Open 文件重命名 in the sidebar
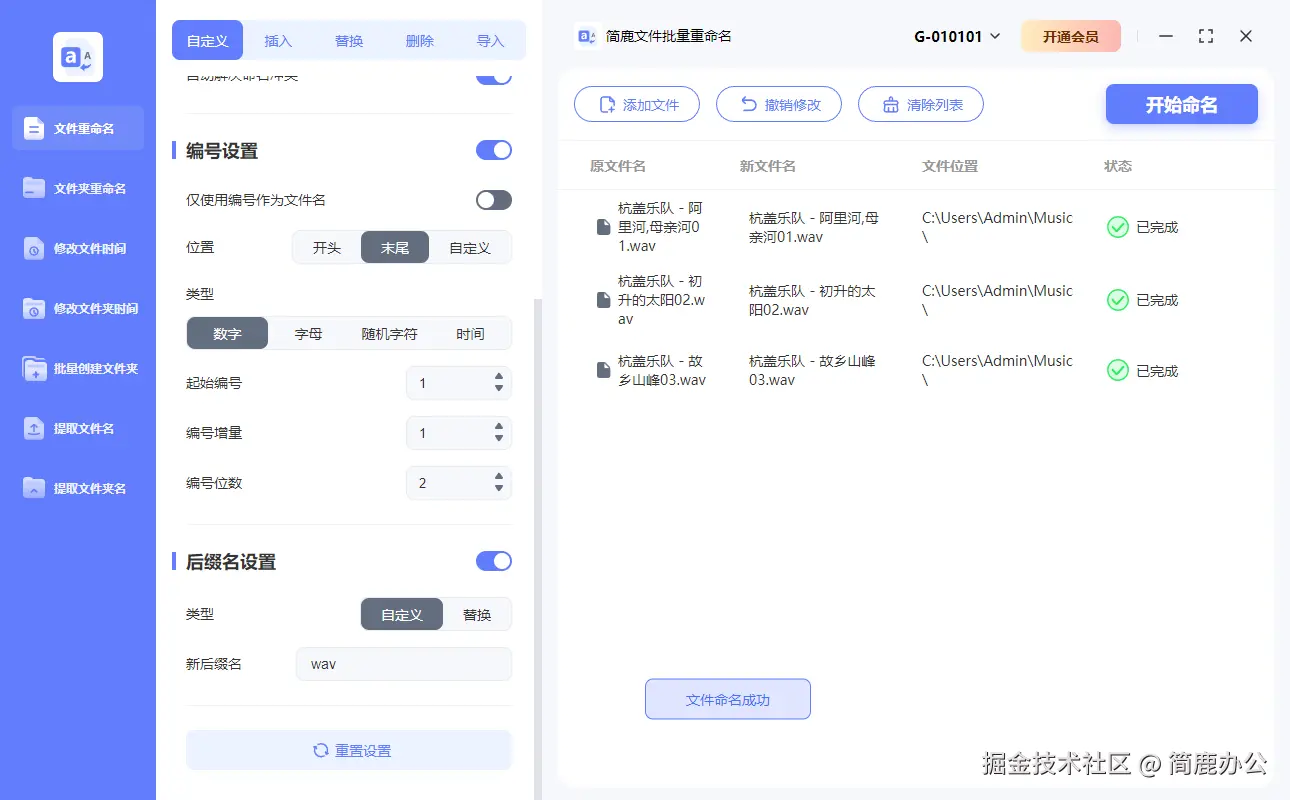This screenshot has width=1290, height=800. pos(78,128)
